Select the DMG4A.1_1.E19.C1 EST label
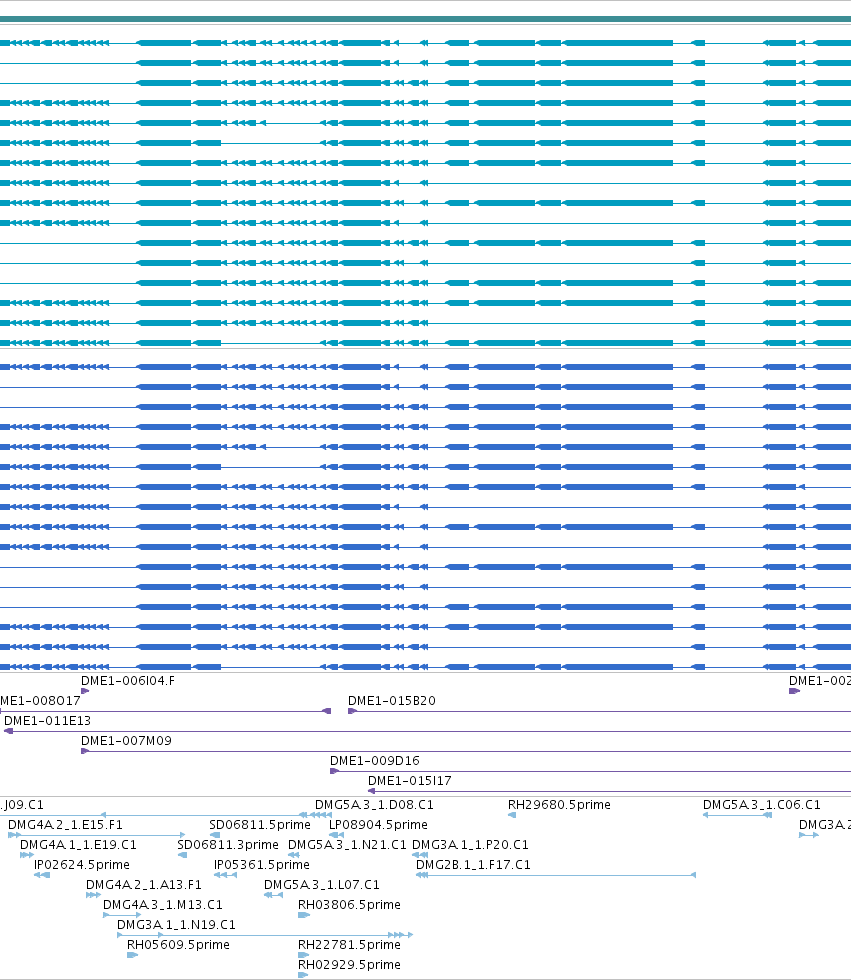 click(x=78, y=844)
